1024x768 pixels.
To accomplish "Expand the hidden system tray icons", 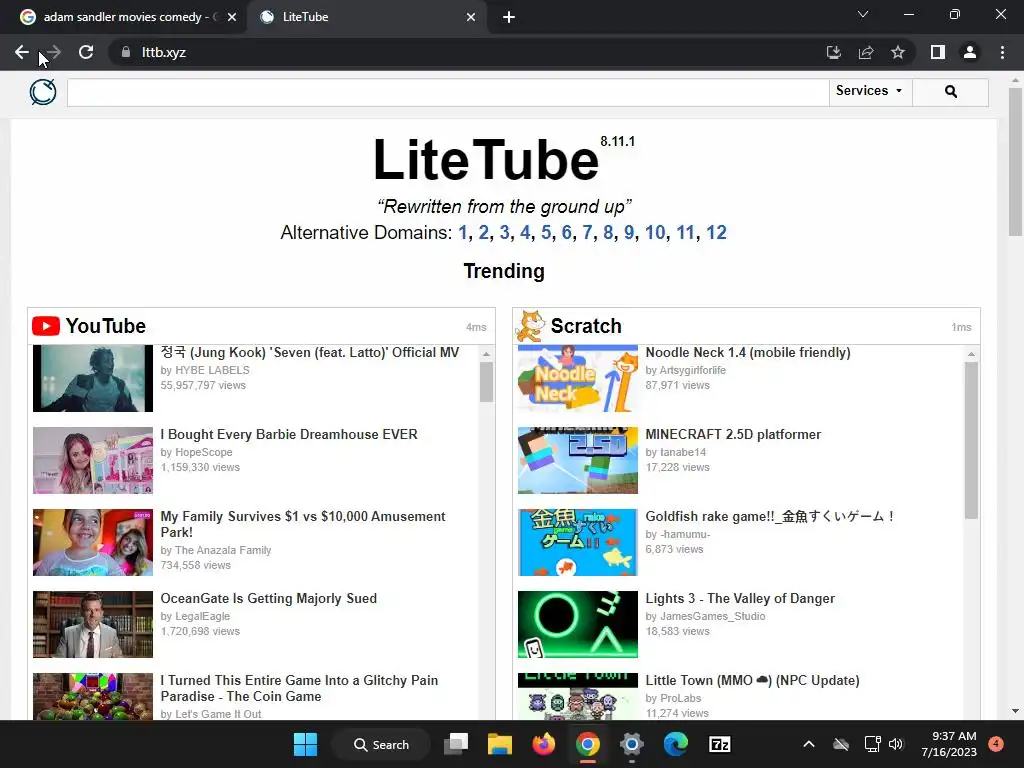I will 808,744.
